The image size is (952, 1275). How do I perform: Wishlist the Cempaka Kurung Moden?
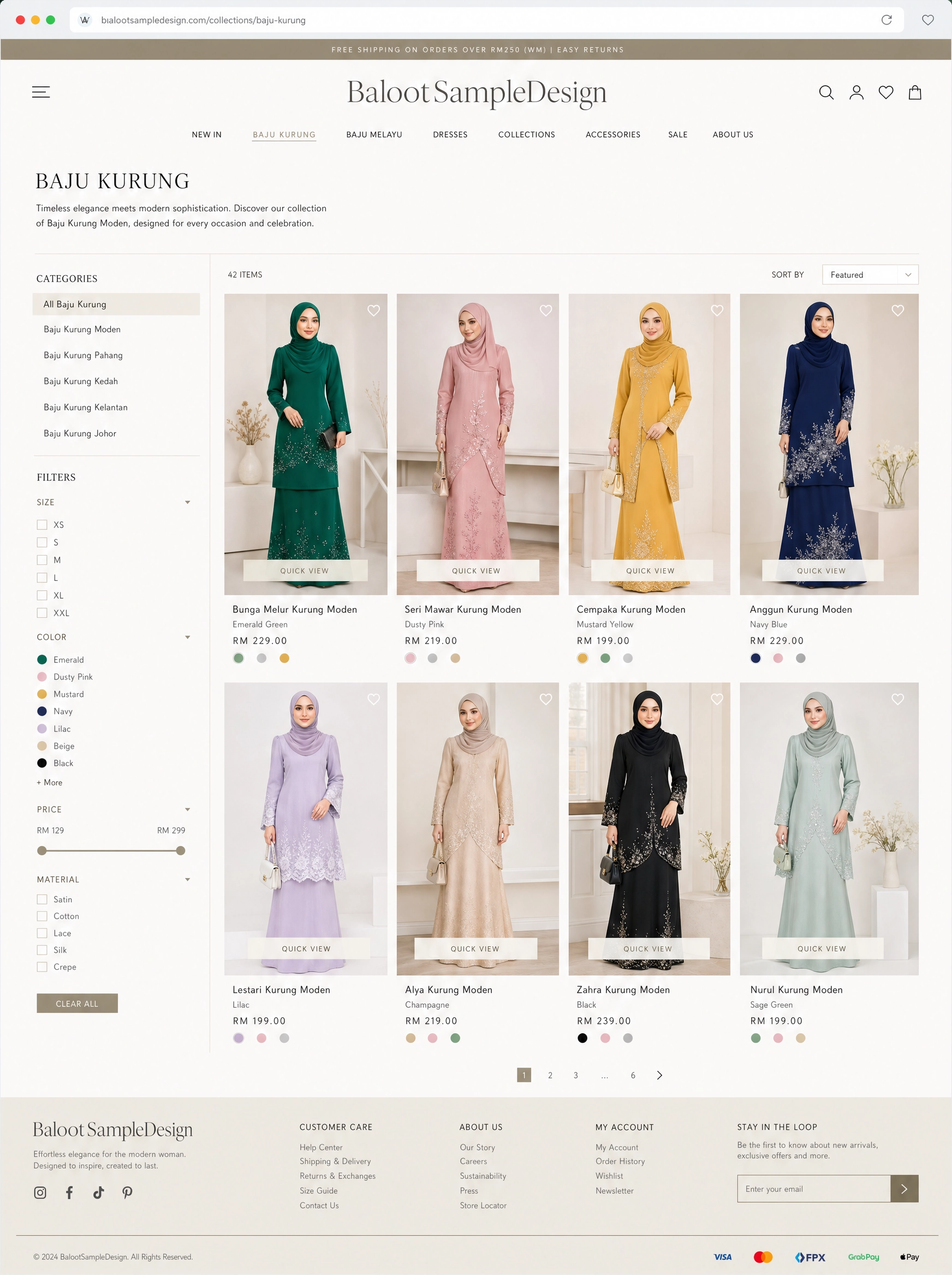click(717, 311)
